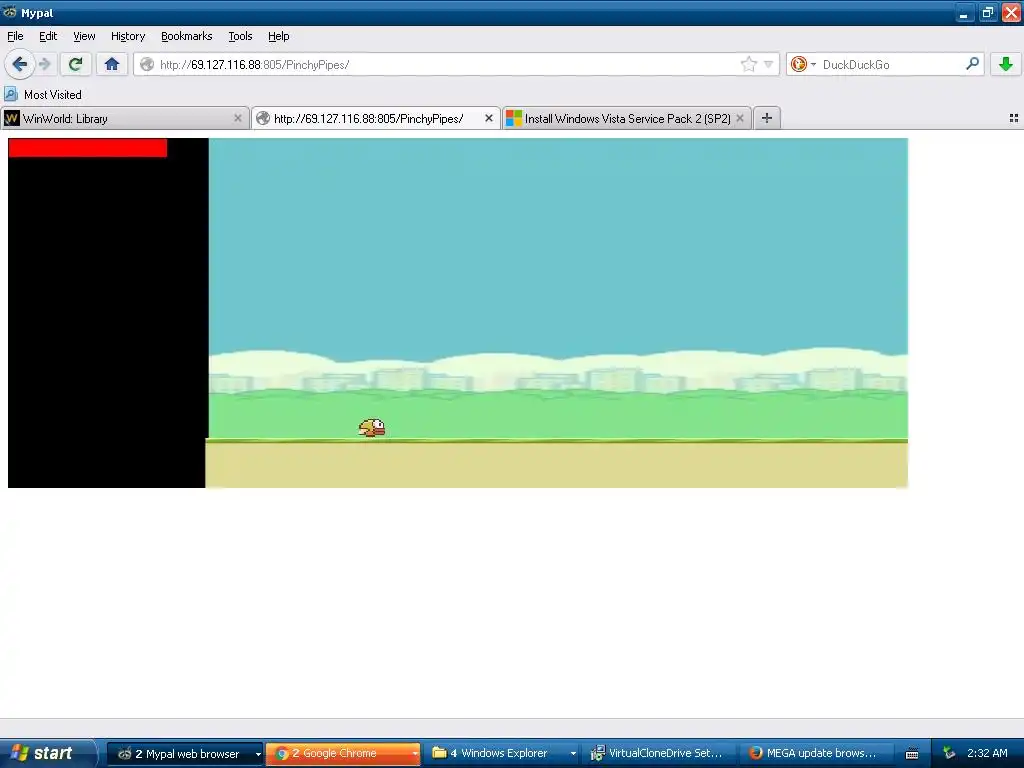Open the Windows start menu
Image resolution: width=1024 pixels, height=768 pixels.
47,753
